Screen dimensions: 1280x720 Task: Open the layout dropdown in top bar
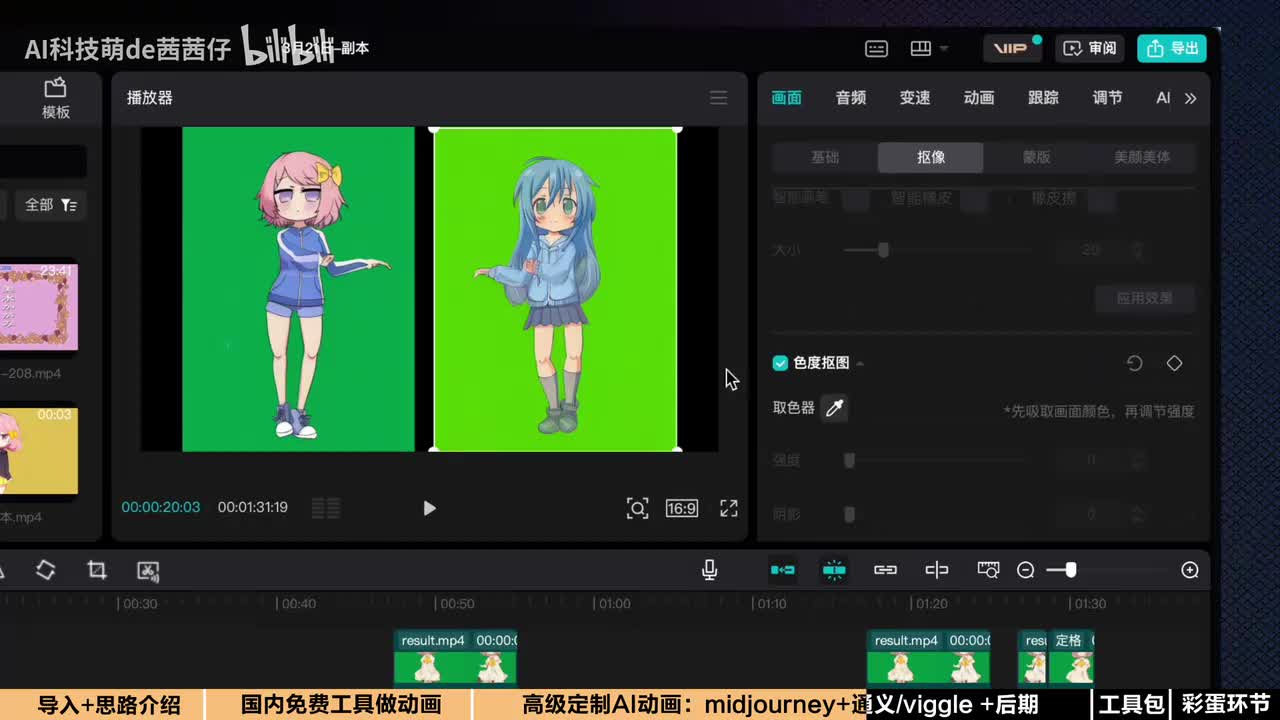[x=928, y=49]
